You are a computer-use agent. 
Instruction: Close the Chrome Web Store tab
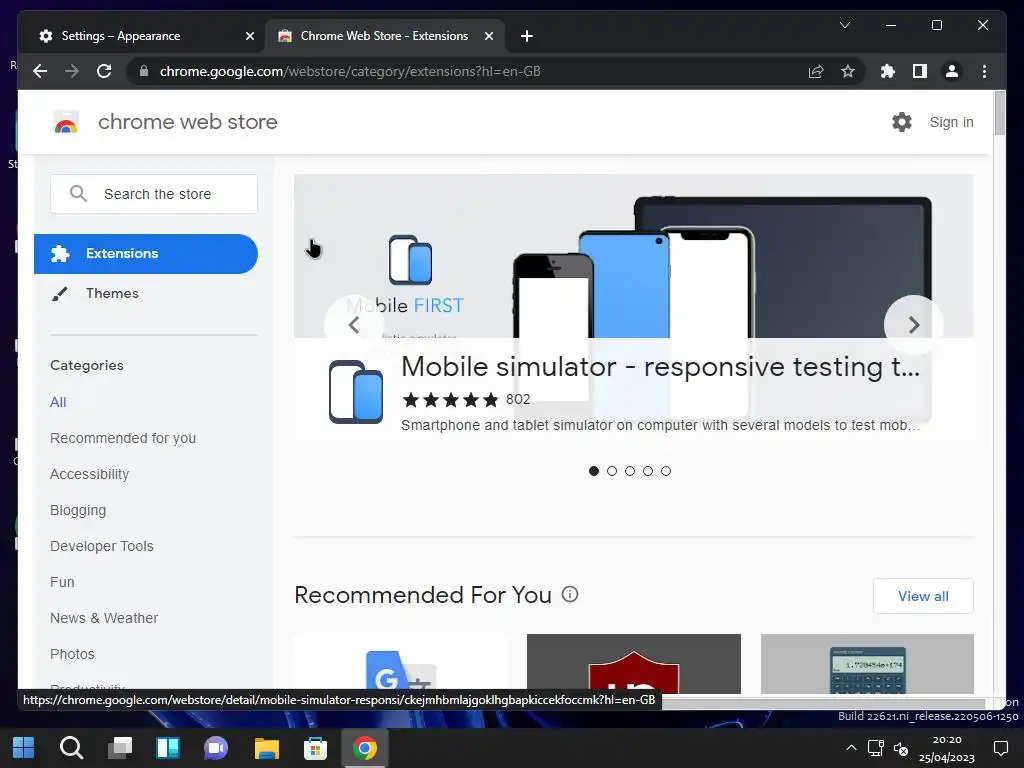[x=488, y=36]
